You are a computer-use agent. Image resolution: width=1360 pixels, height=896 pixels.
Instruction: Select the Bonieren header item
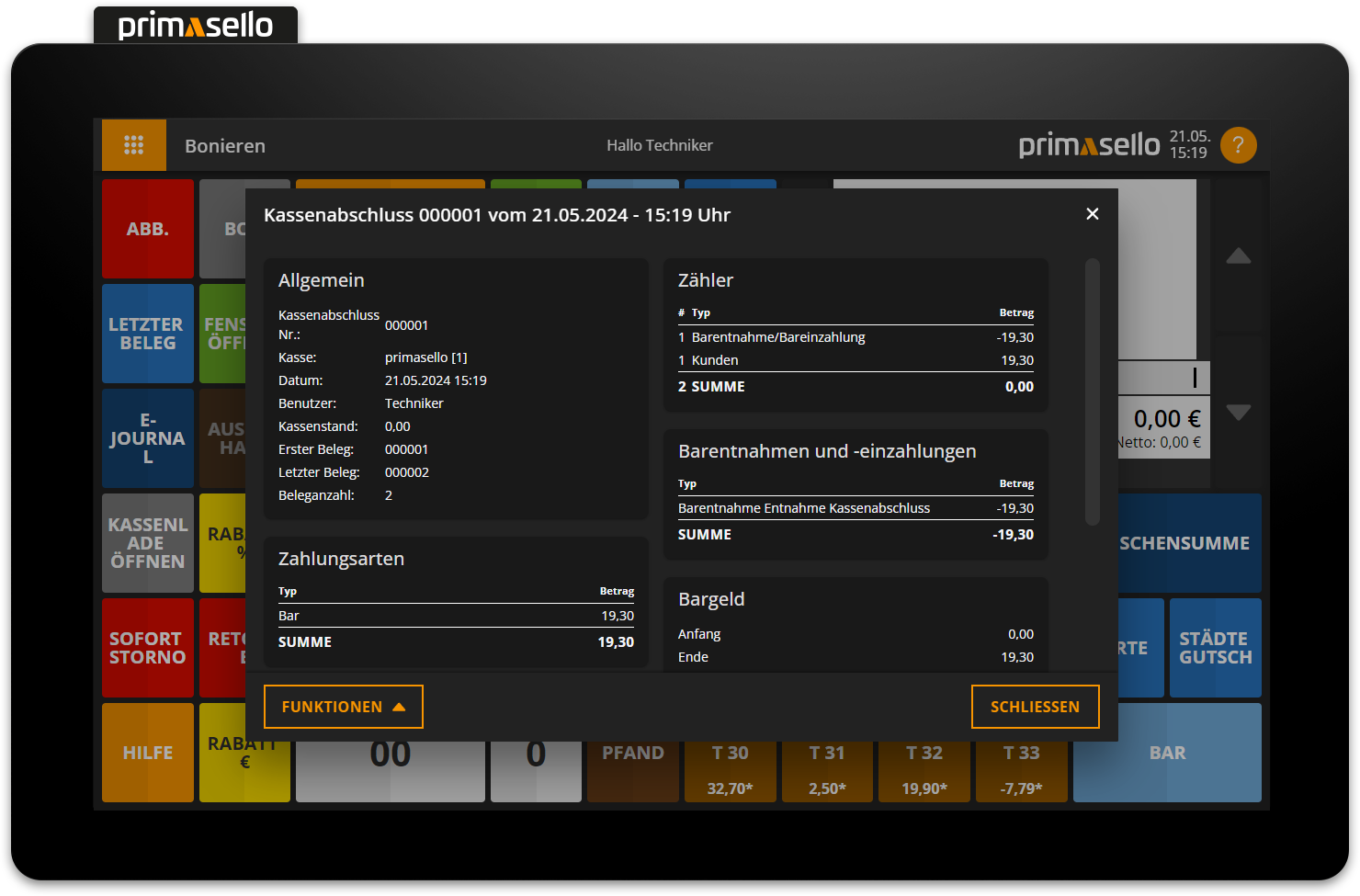(x=224, y=145)
